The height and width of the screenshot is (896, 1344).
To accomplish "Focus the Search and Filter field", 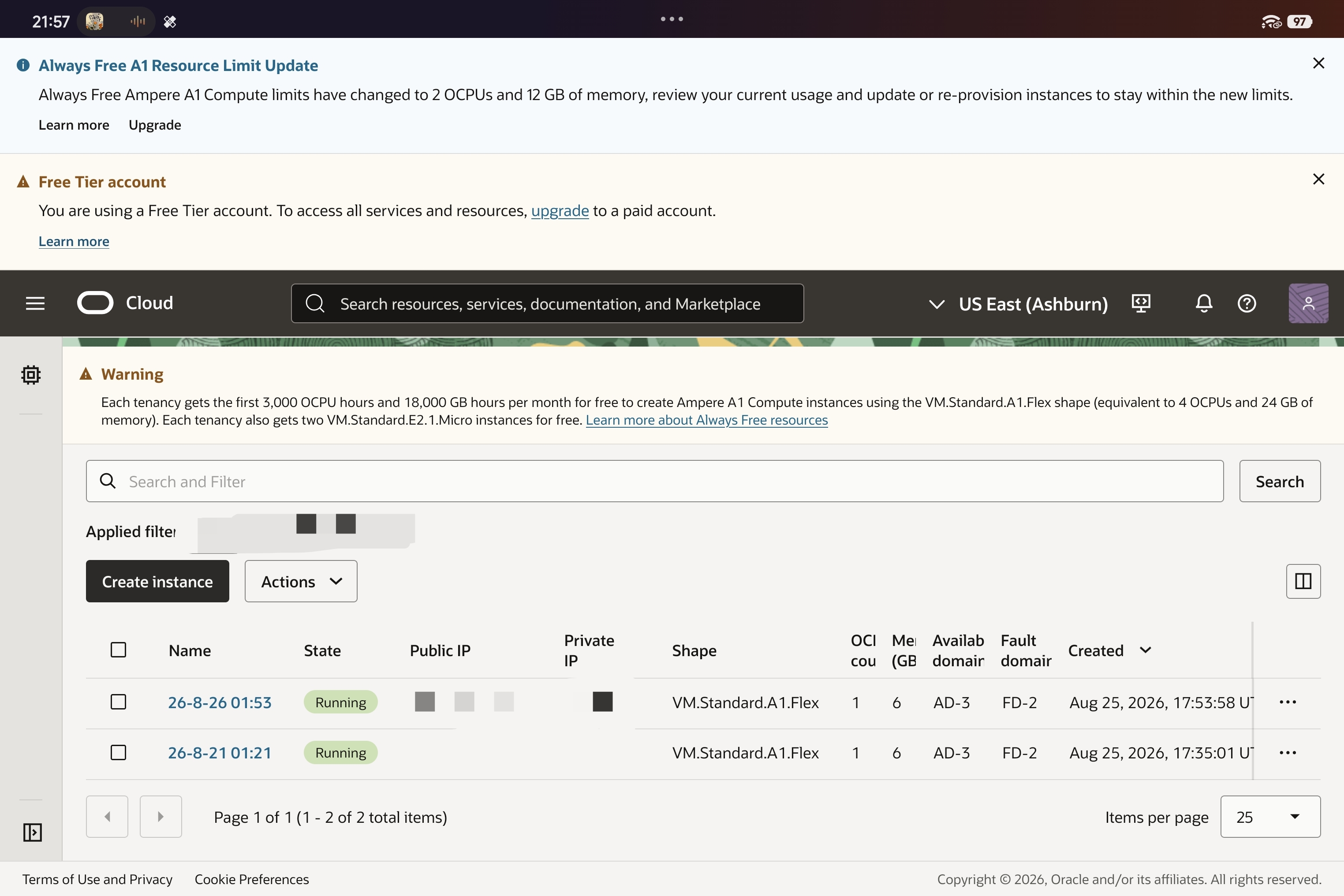I will 655,481.
